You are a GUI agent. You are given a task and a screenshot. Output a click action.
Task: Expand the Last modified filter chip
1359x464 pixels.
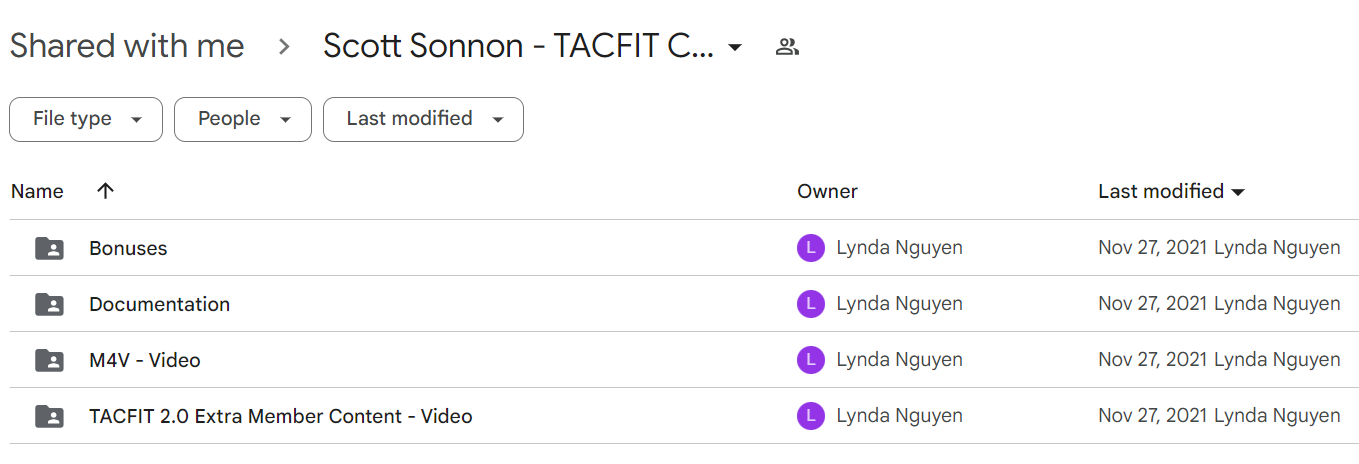[423, 119]
